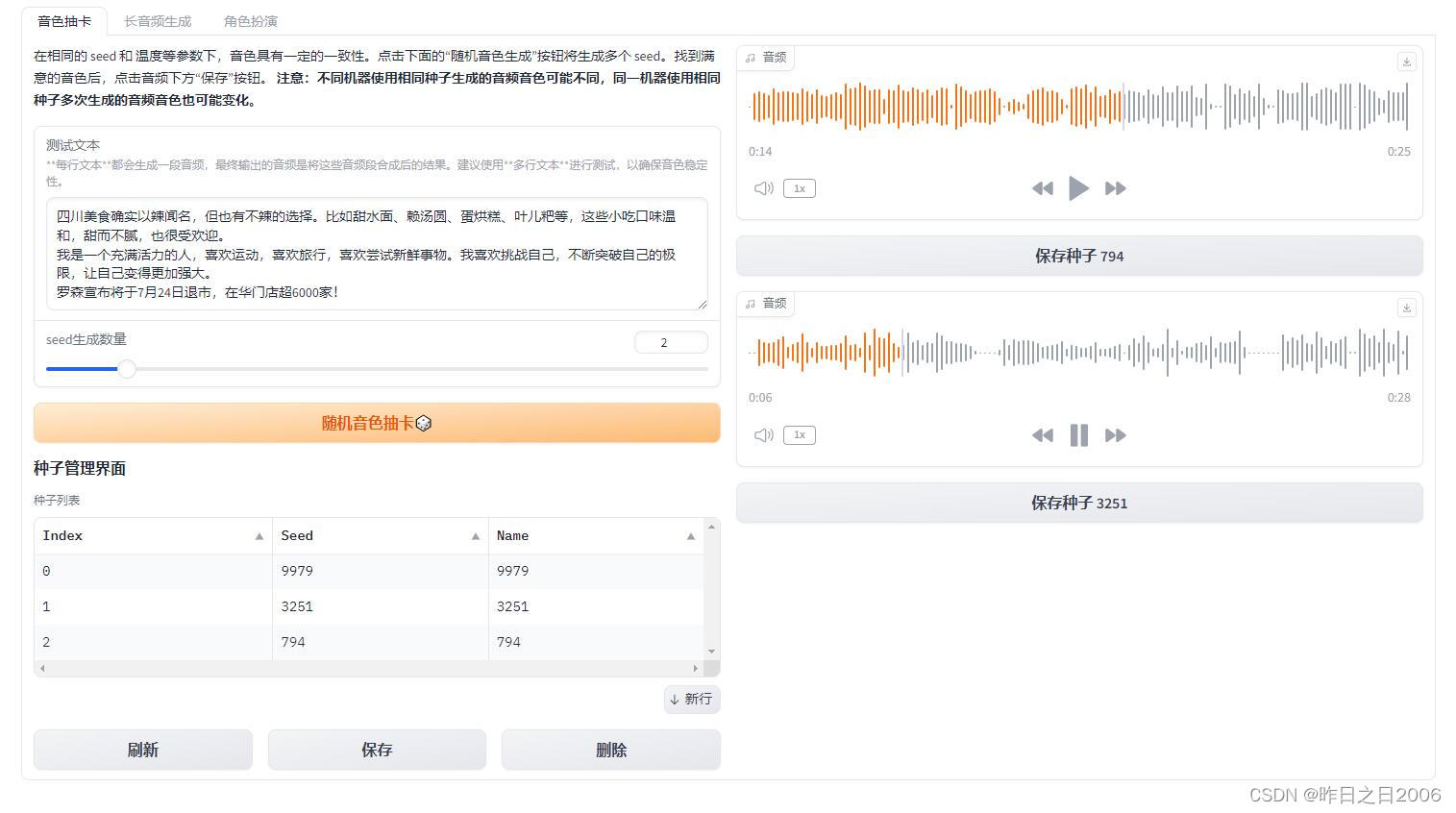Viewport: 1456px width, 813px height.
Task: Click 删除 to delete a seed
Action: pos(611,750)
